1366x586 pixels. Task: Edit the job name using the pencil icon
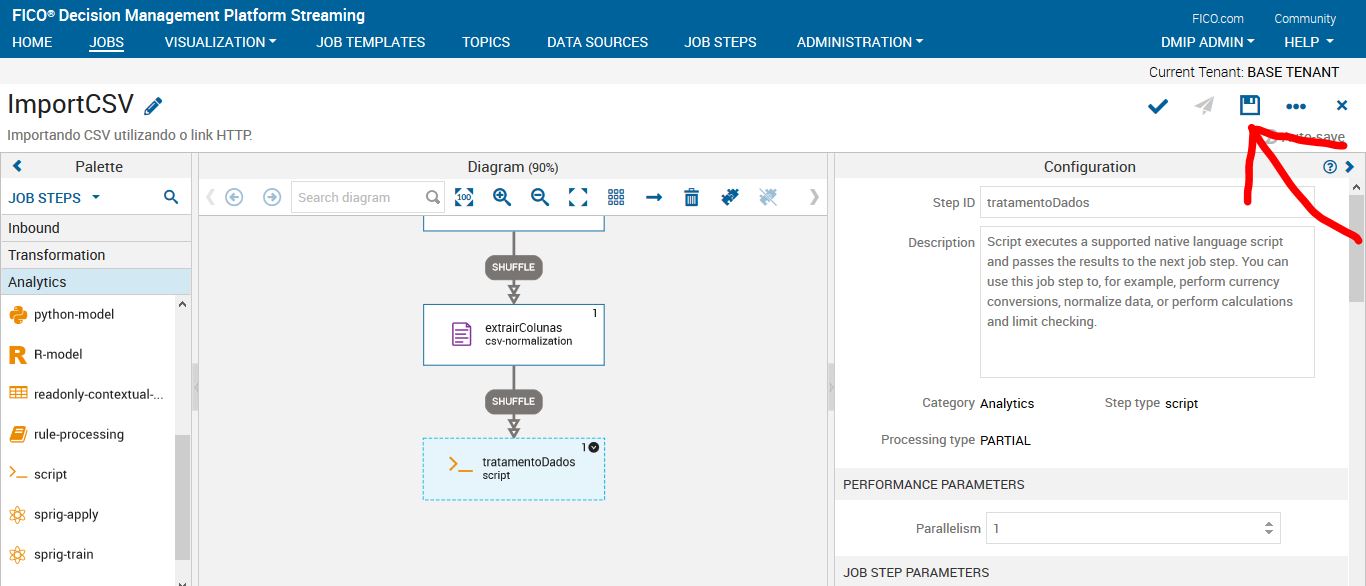pos(153,103)
